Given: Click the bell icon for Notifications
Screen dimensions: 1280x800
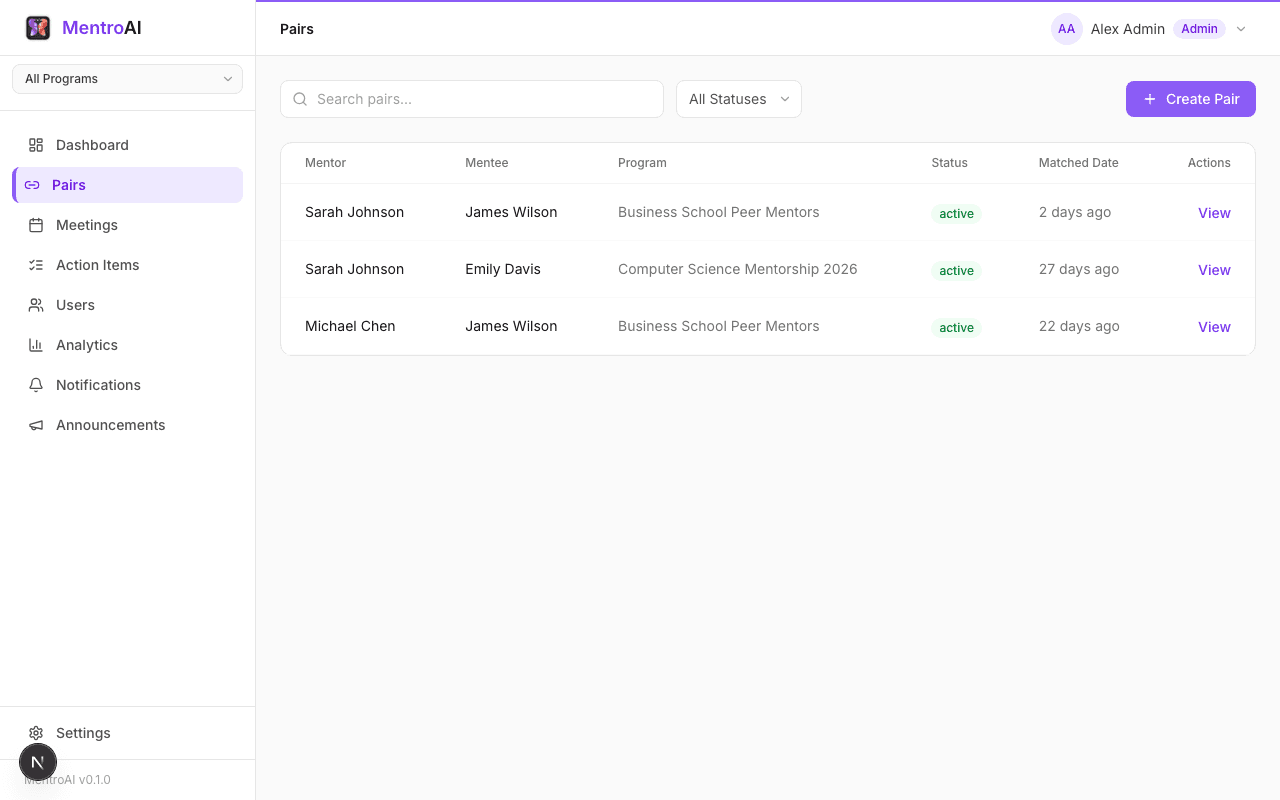Looking at the screenshot, I should 36,385.
